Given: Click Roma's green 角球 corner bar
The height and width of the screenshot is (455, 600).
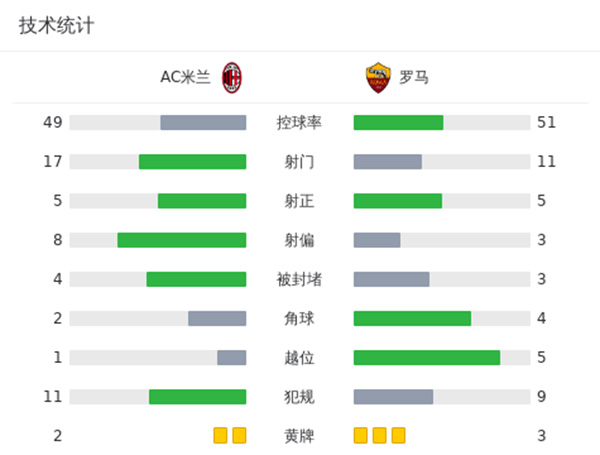Looking at the screenshot, I should (412, 318).
